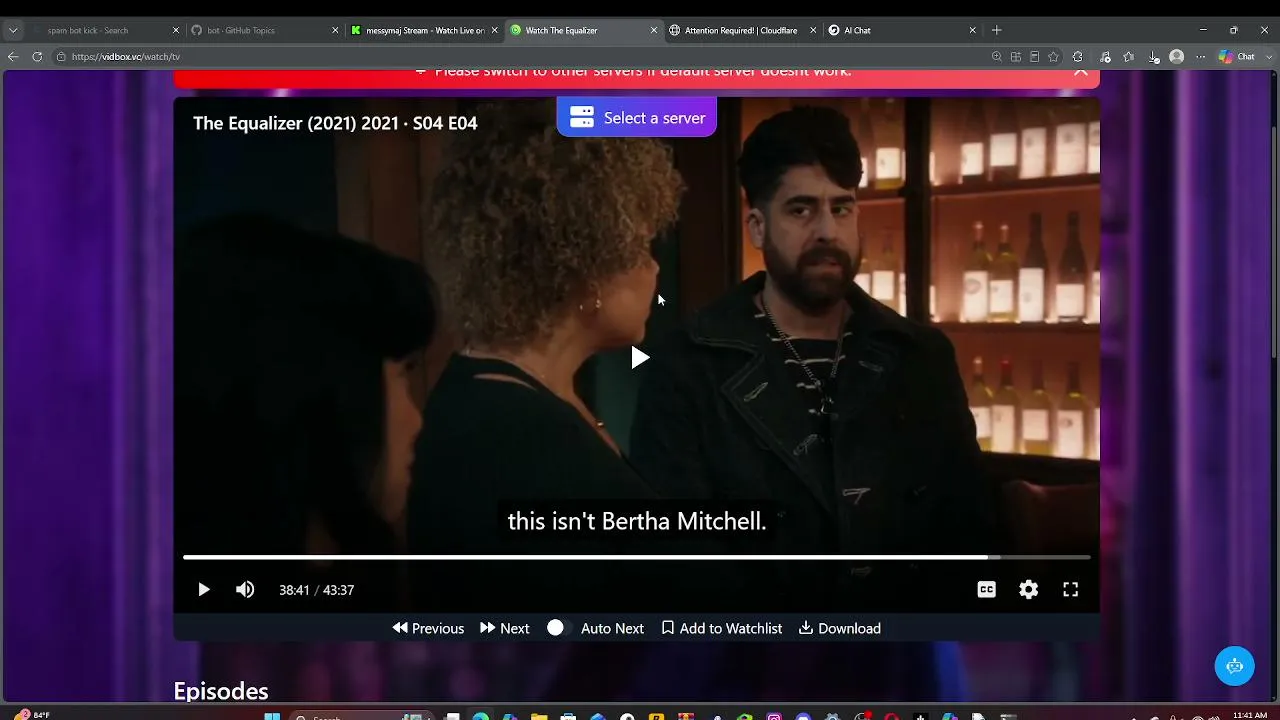Toggle closed captions (CC)

[x=986, y=590]
